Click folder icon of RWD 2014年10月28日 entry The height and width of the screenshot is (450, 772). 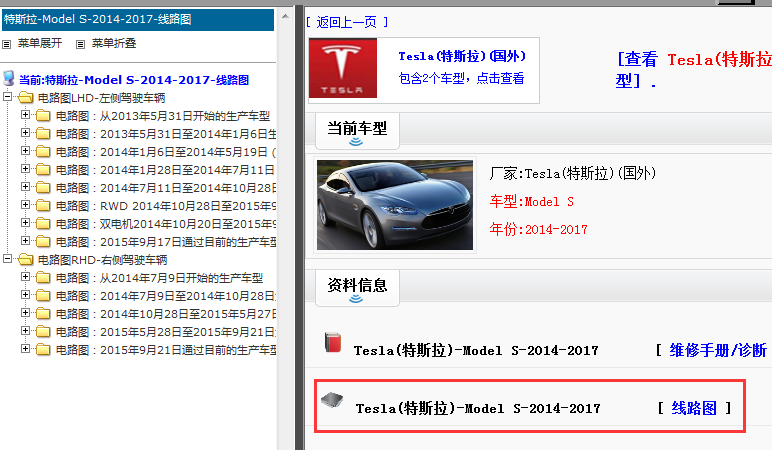43,206
